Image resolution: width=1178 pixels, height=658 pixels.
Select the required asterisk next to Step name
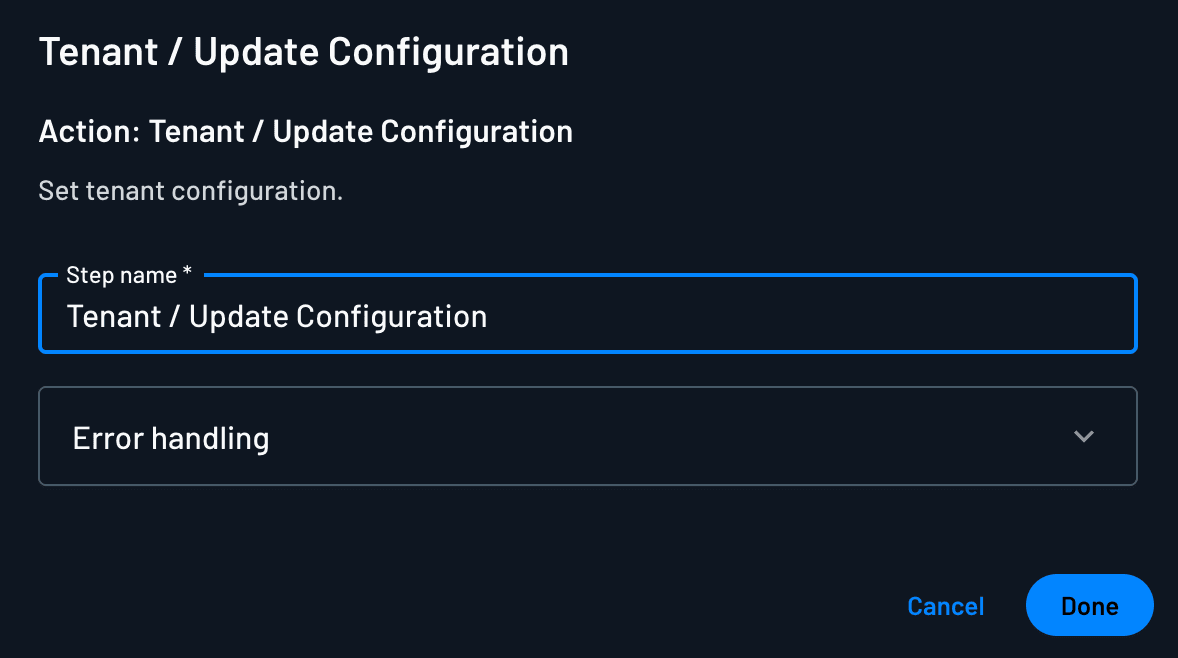point(188,272)
